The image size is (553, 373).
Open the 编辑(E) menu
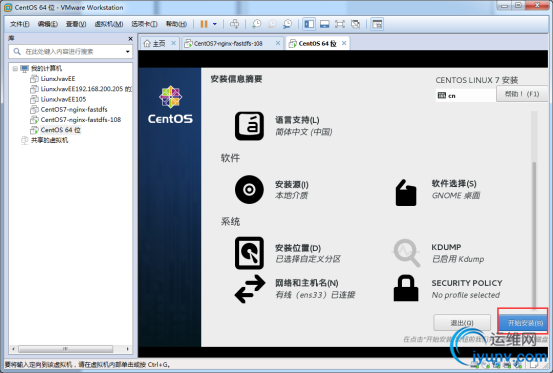click(x=48, y=24)
